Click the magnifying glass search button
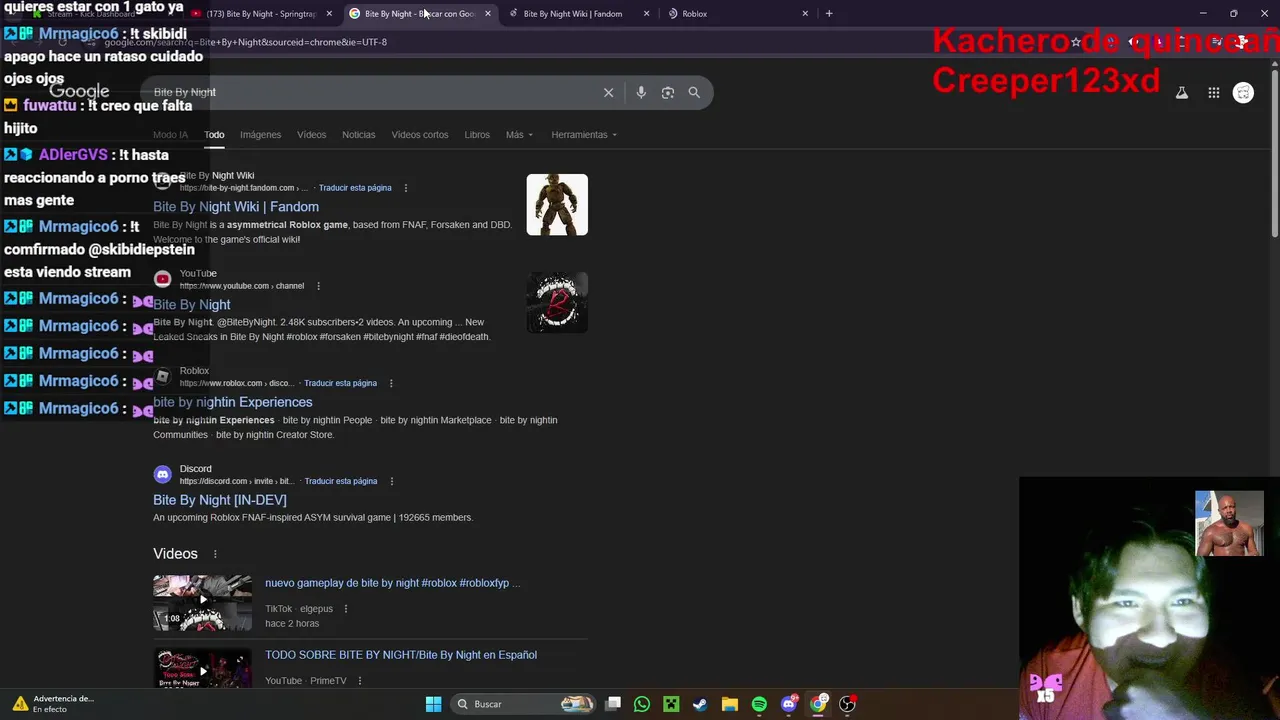 point(694,92)
